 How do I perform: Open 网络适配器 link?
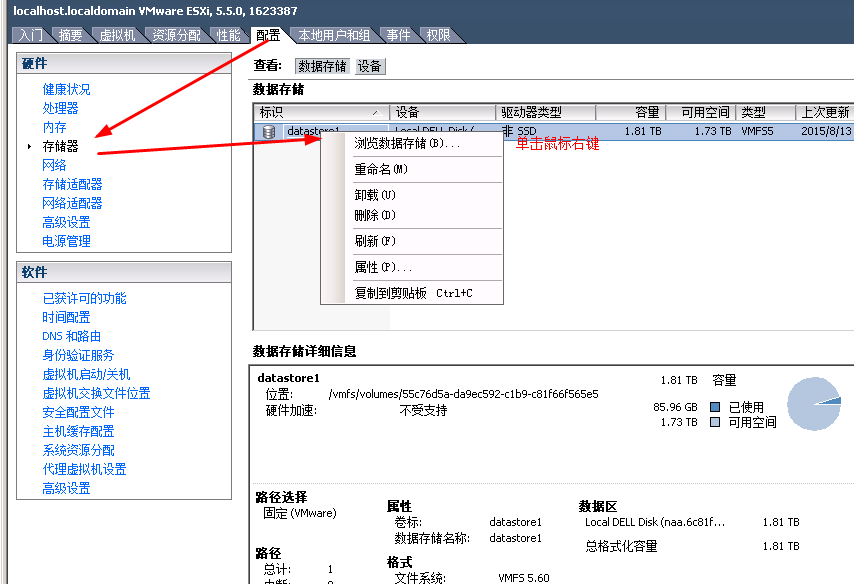pos(72,203)
